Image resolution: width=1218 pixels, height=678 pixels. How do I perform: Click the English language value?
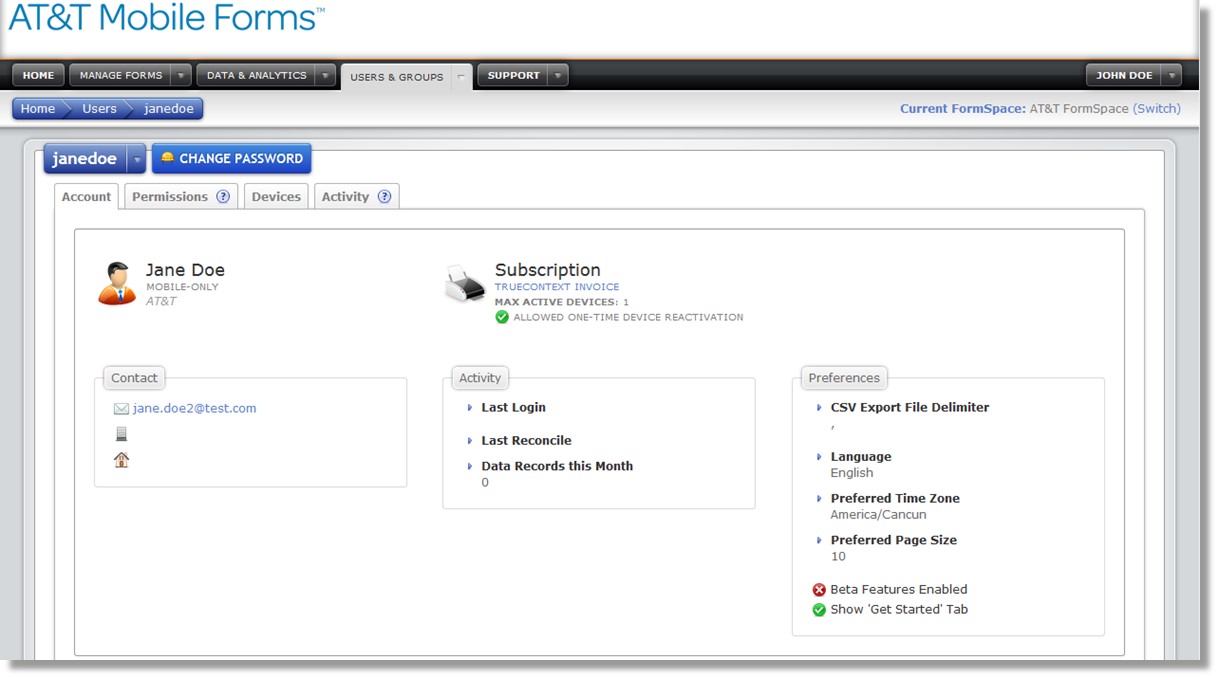tap(852, 473)
